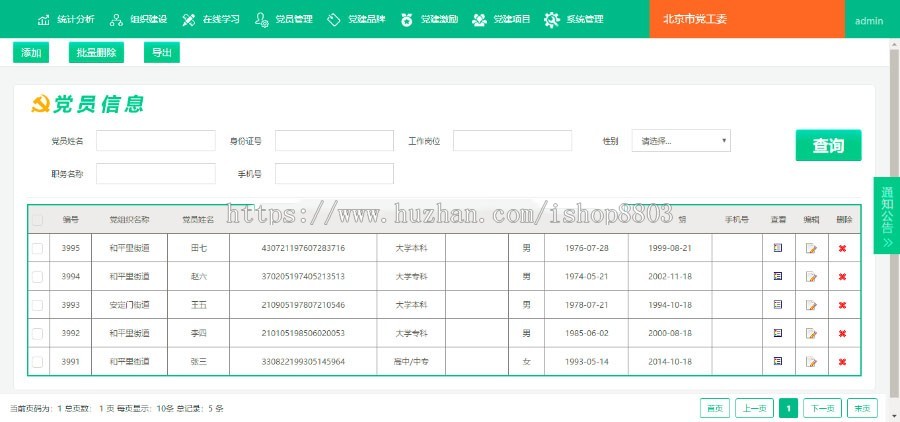Edit icon for member 3994 赵六
Screen dimensions: 900x422
[x=811, y=277]
